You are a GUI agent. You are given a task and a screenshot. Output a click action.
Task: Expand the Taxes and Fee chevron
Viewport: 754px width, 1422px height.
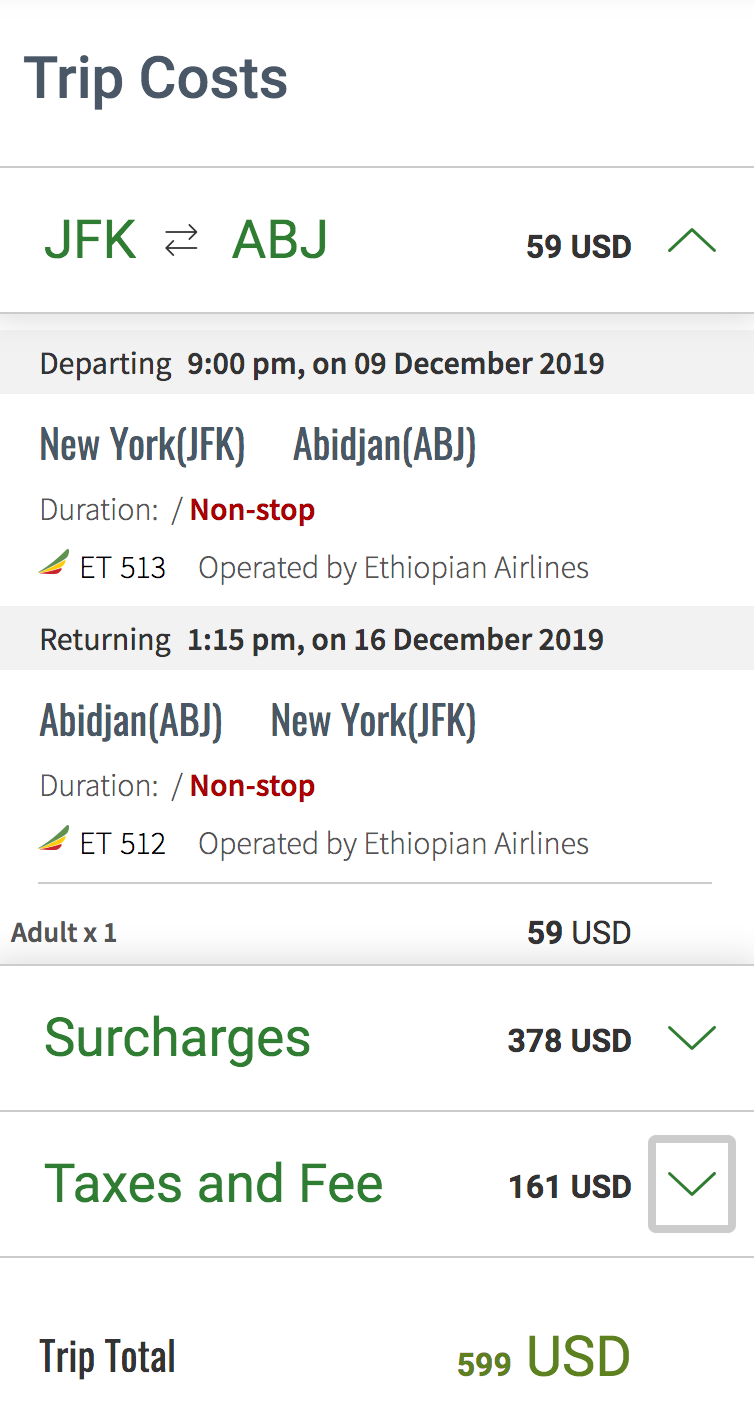[691, 1184]
